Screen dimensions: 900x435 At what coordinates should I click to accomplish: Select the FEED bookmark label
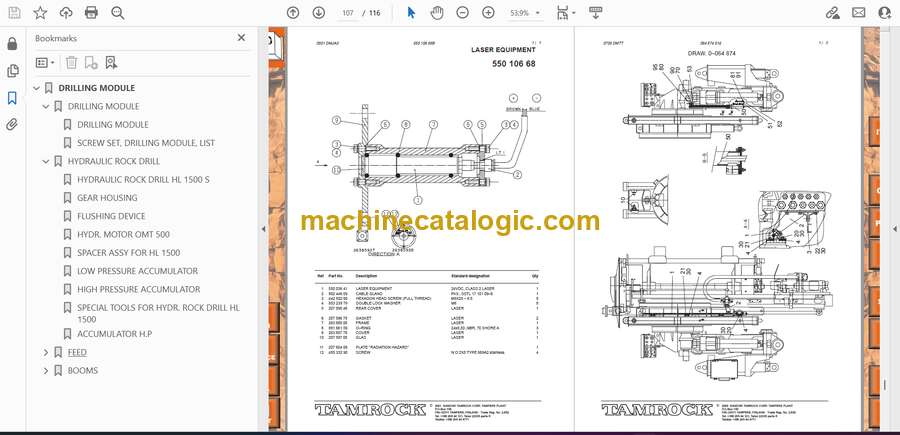77,352
